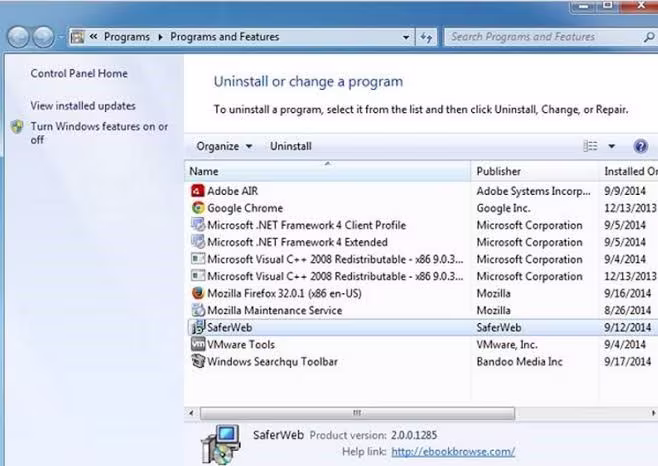Click the shield icon beside Turn Windows features
The width and height of the screenshot is (658, 466).
(17, 127)
